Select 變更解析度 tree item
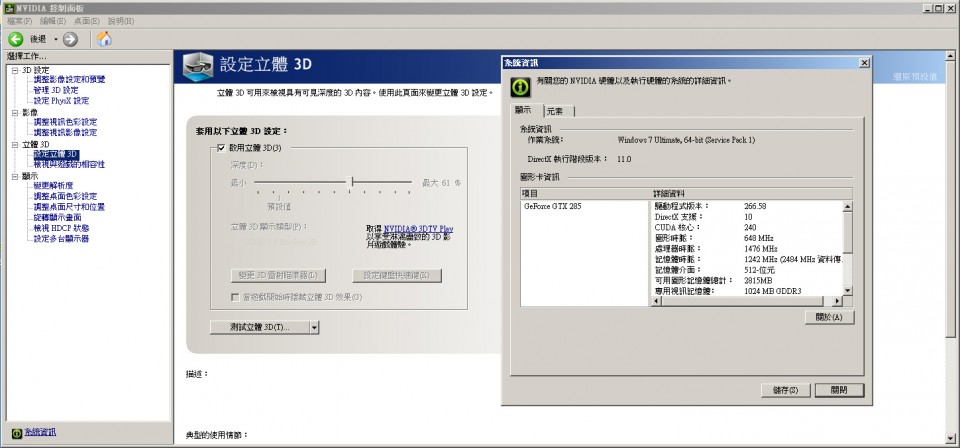Screen dimensions: 960x448 (x=53, y=186)
